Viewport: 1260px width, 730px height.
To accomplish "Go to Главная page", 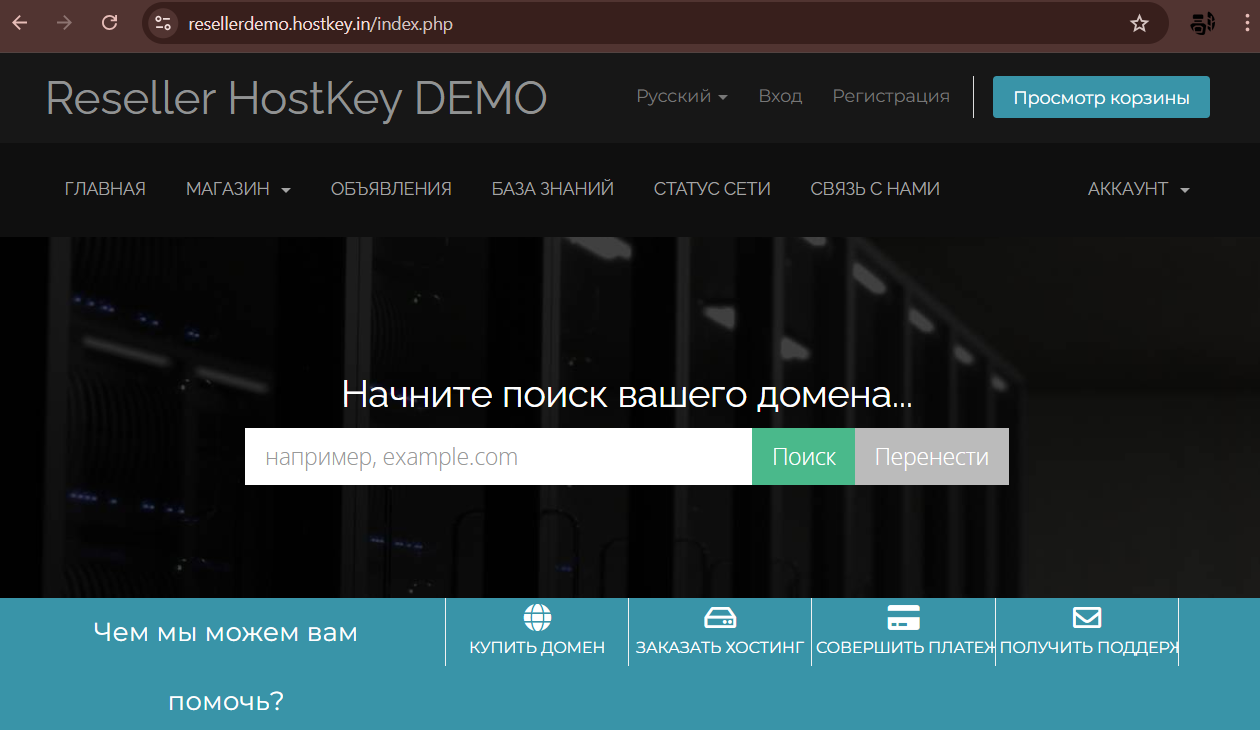I will click(x=105, y=189).
